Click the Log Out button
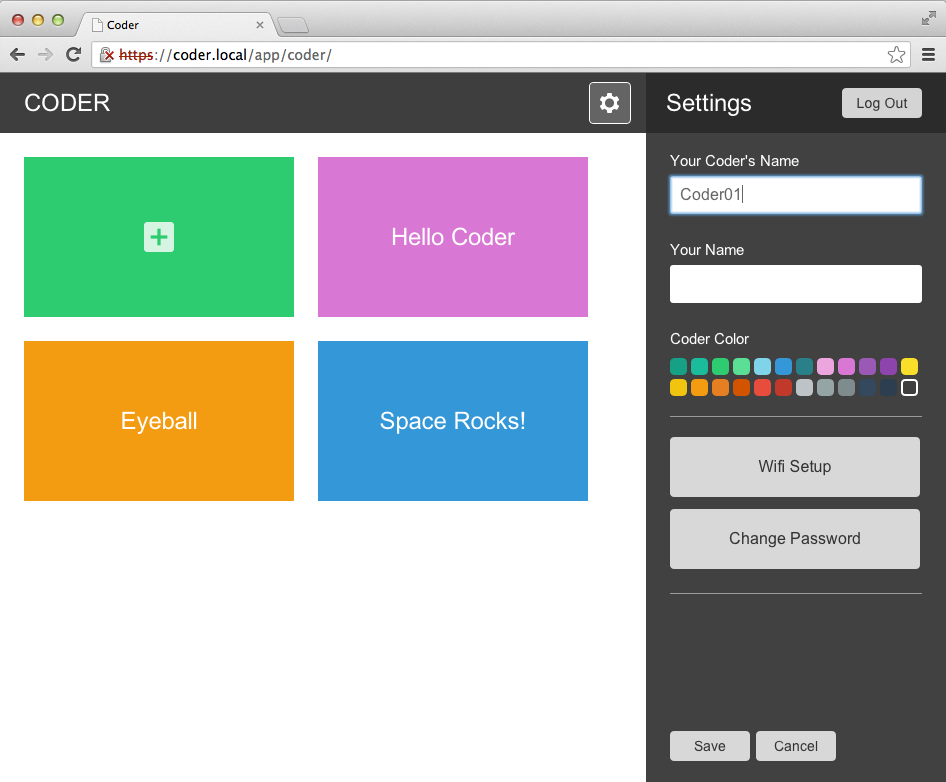Screen dimensions: 946x782 click(x=881, y=103)
